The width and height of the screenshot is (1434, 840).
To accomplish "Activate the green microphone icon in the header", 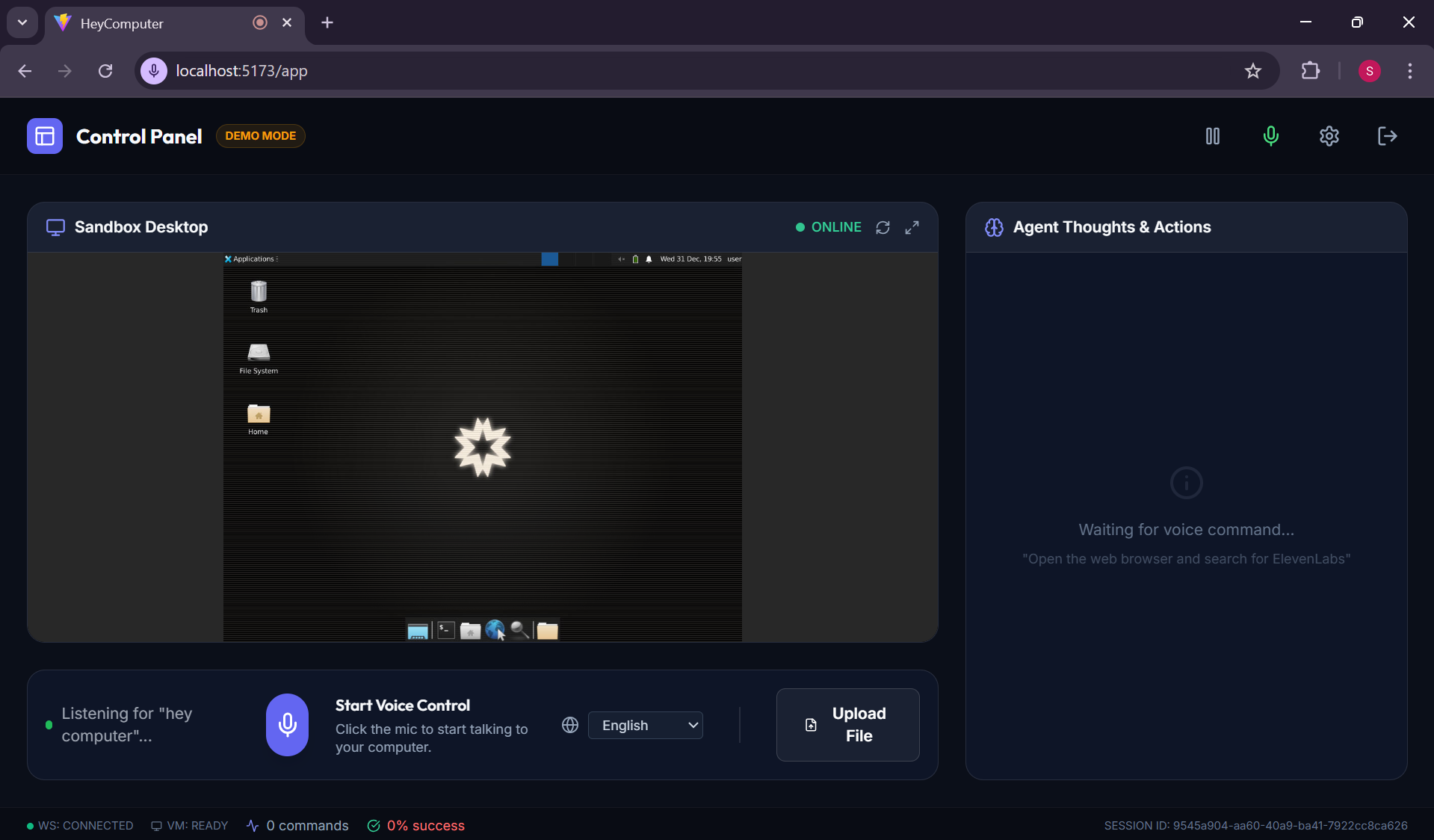I will (1270, 136).
